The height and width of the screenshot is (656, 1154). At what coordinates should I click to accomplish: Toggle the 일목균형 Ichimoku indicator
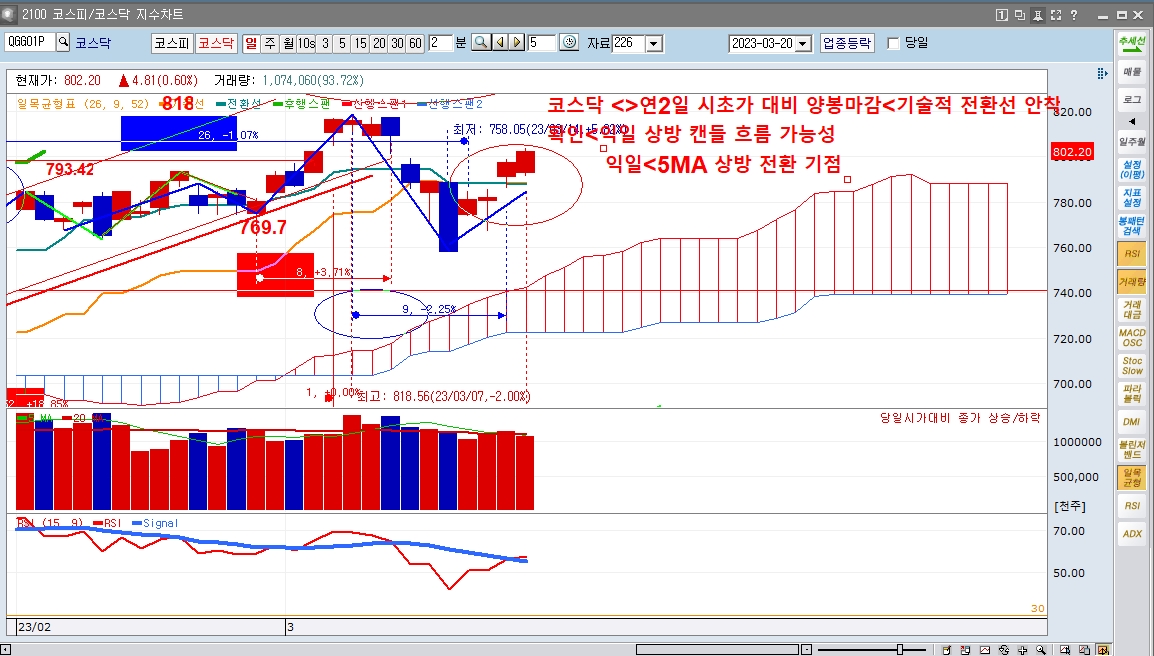coord(1131,477)
